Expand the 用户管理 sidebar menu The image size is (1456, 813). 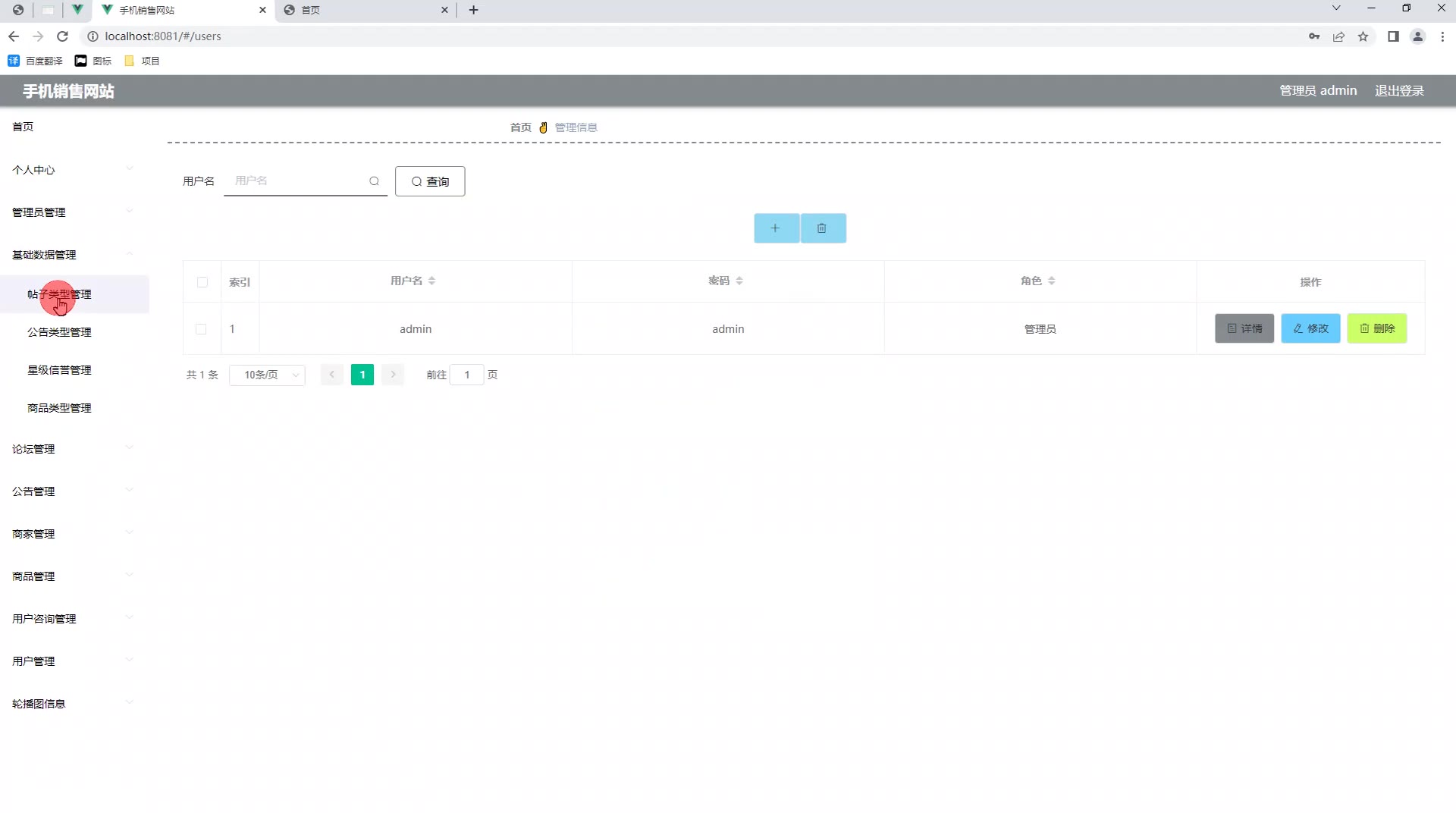pos(74,661)
